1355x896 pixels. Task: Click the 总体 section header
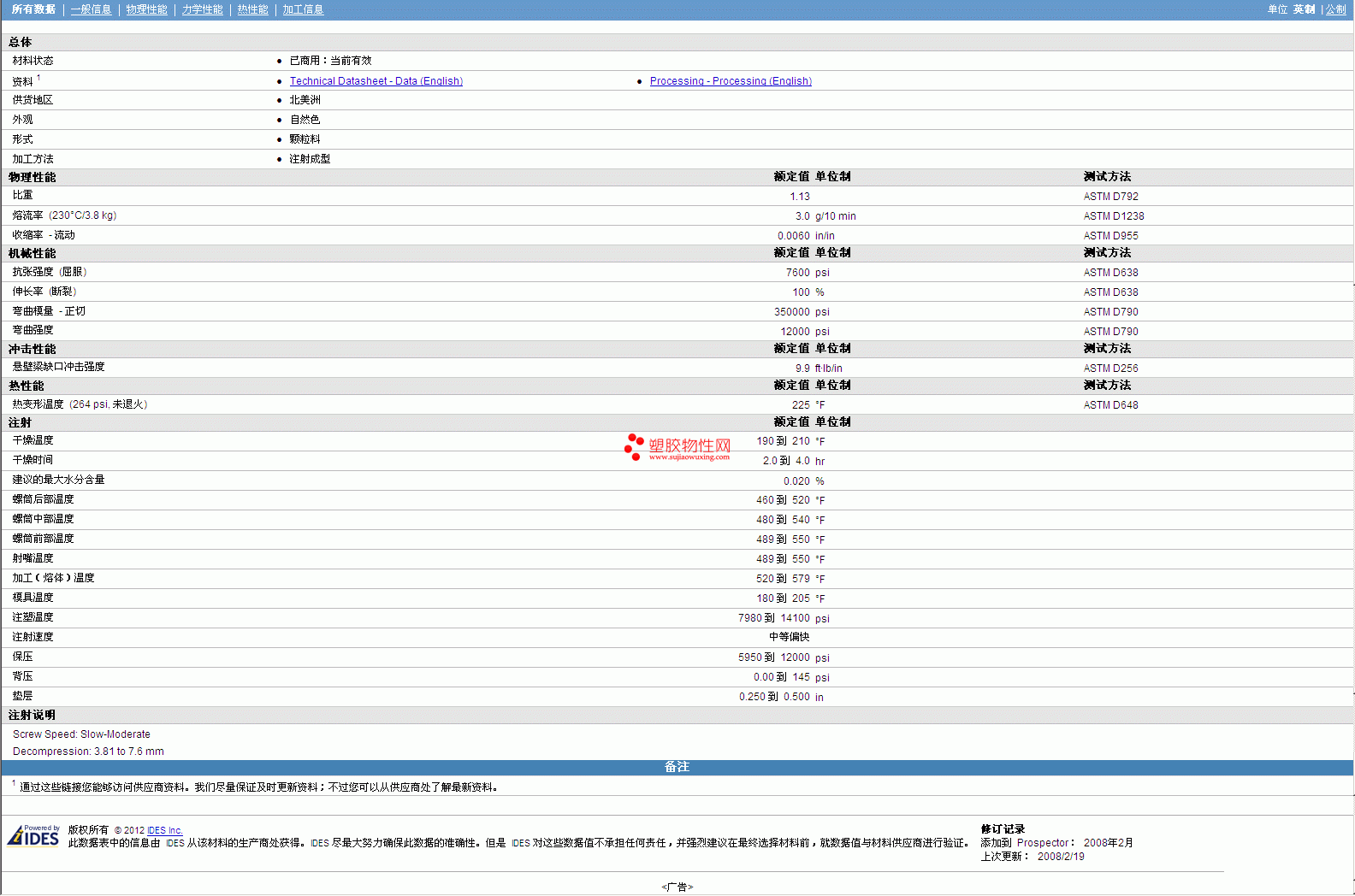click(x=21, y=42)
